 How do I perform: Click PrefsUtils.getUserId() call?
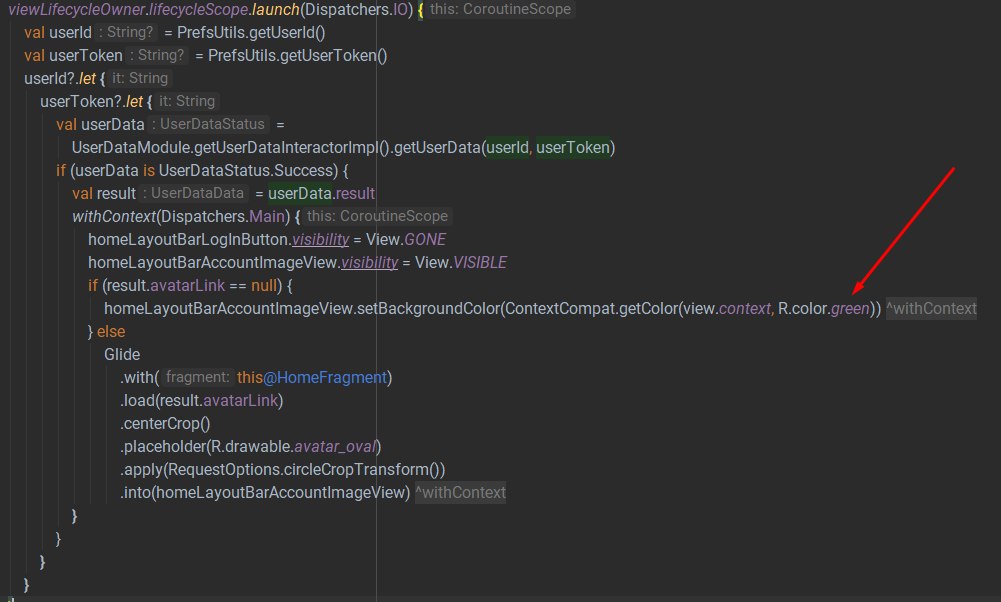click(251, 33)
